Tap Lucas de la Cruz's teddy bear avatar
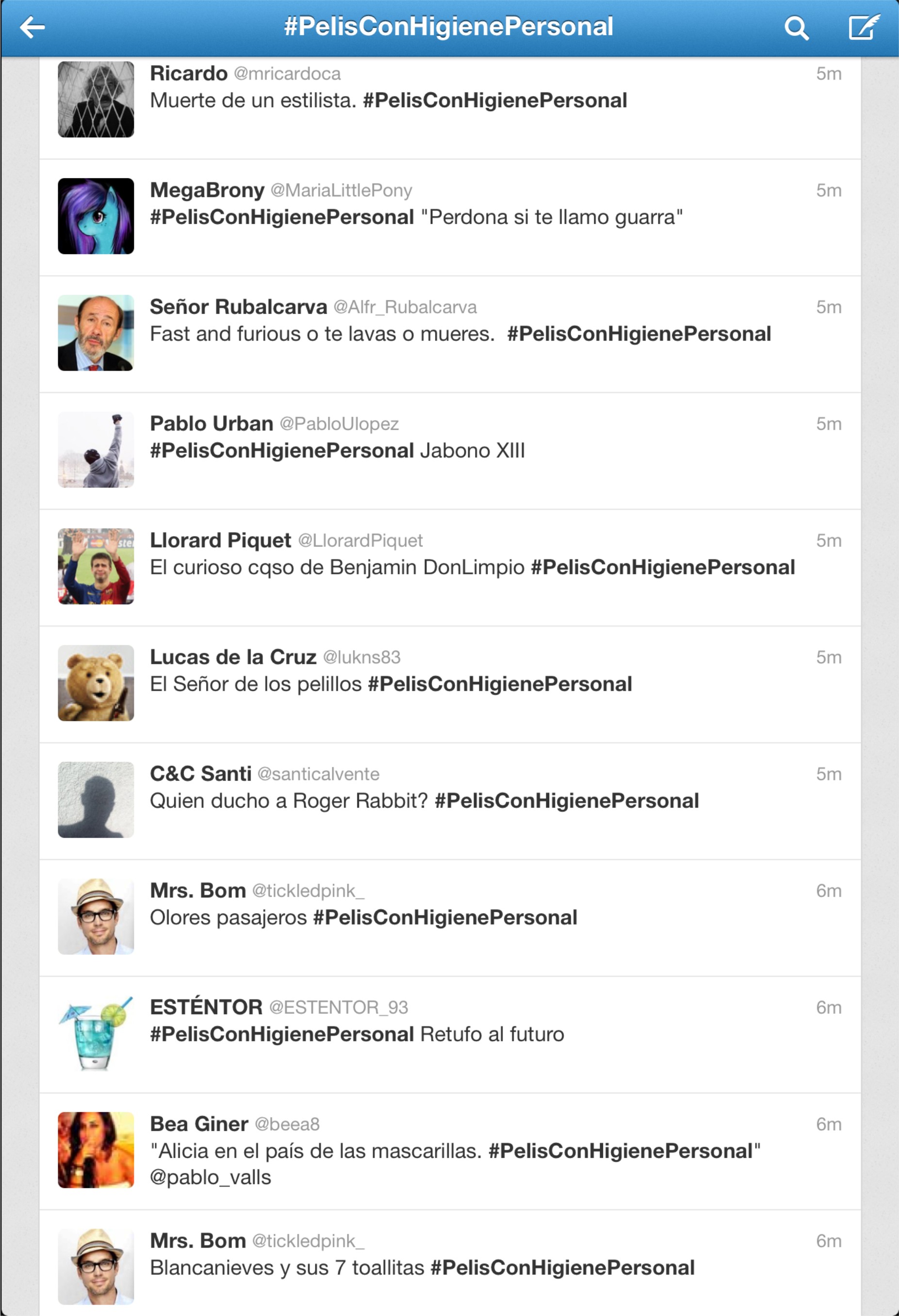The image size is (899, 1316). tap(96, 682)
